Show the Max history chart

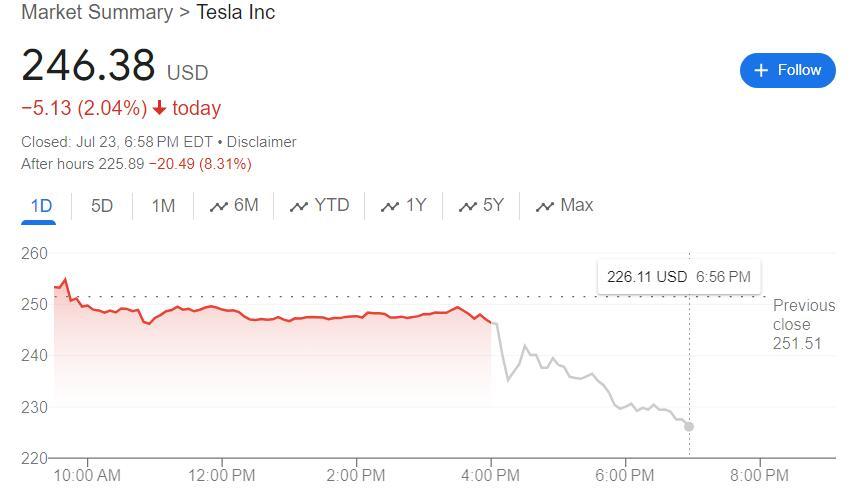(565, 206)
